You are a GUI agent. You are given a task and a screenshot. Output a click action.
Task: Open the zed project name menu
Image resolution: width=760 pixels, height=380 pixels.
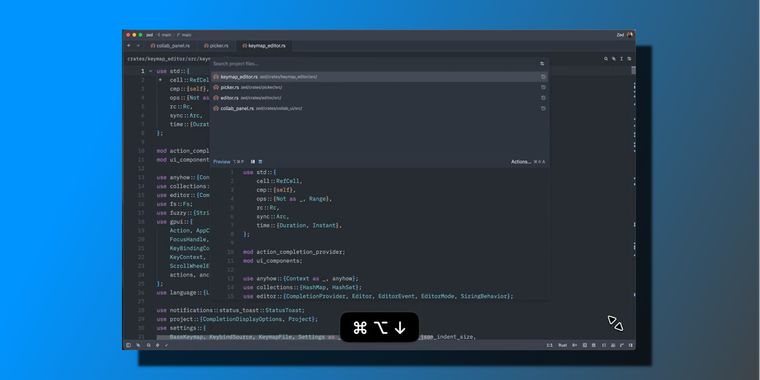coord(150,35)
